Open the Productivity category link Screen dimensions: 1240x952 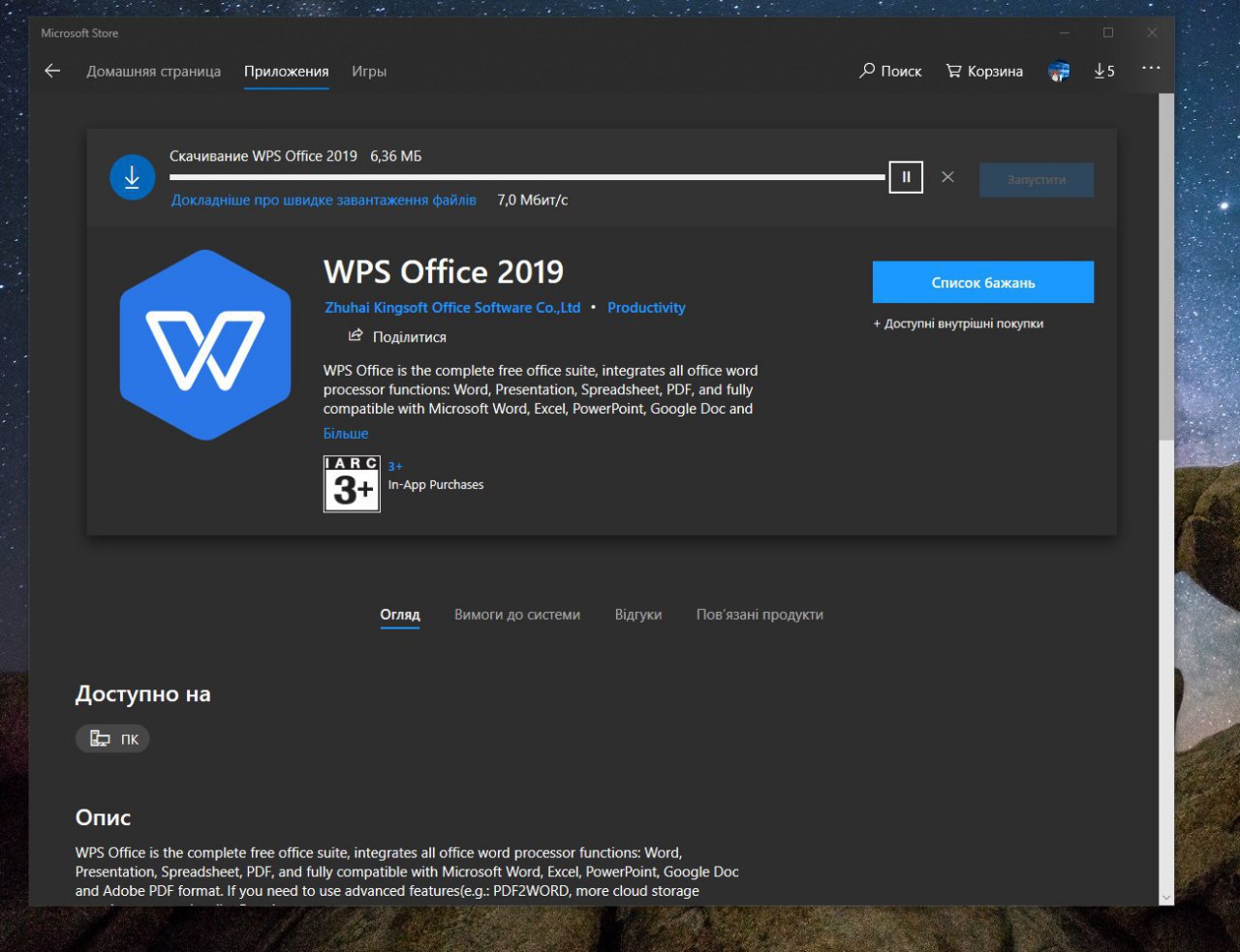[x=646, y=307]
